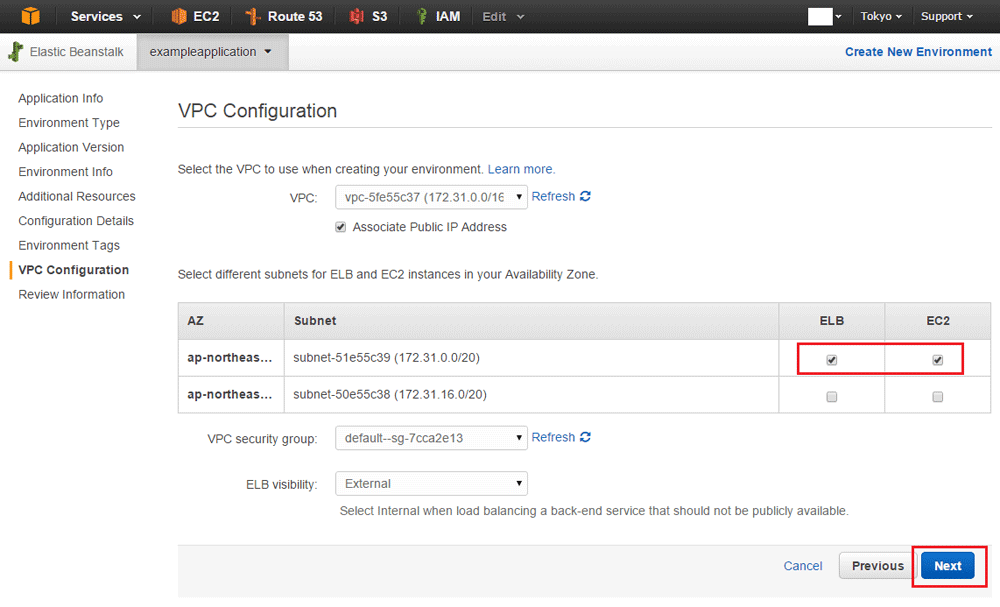Open the VPC security group dropdown

[x=431, y=438]
